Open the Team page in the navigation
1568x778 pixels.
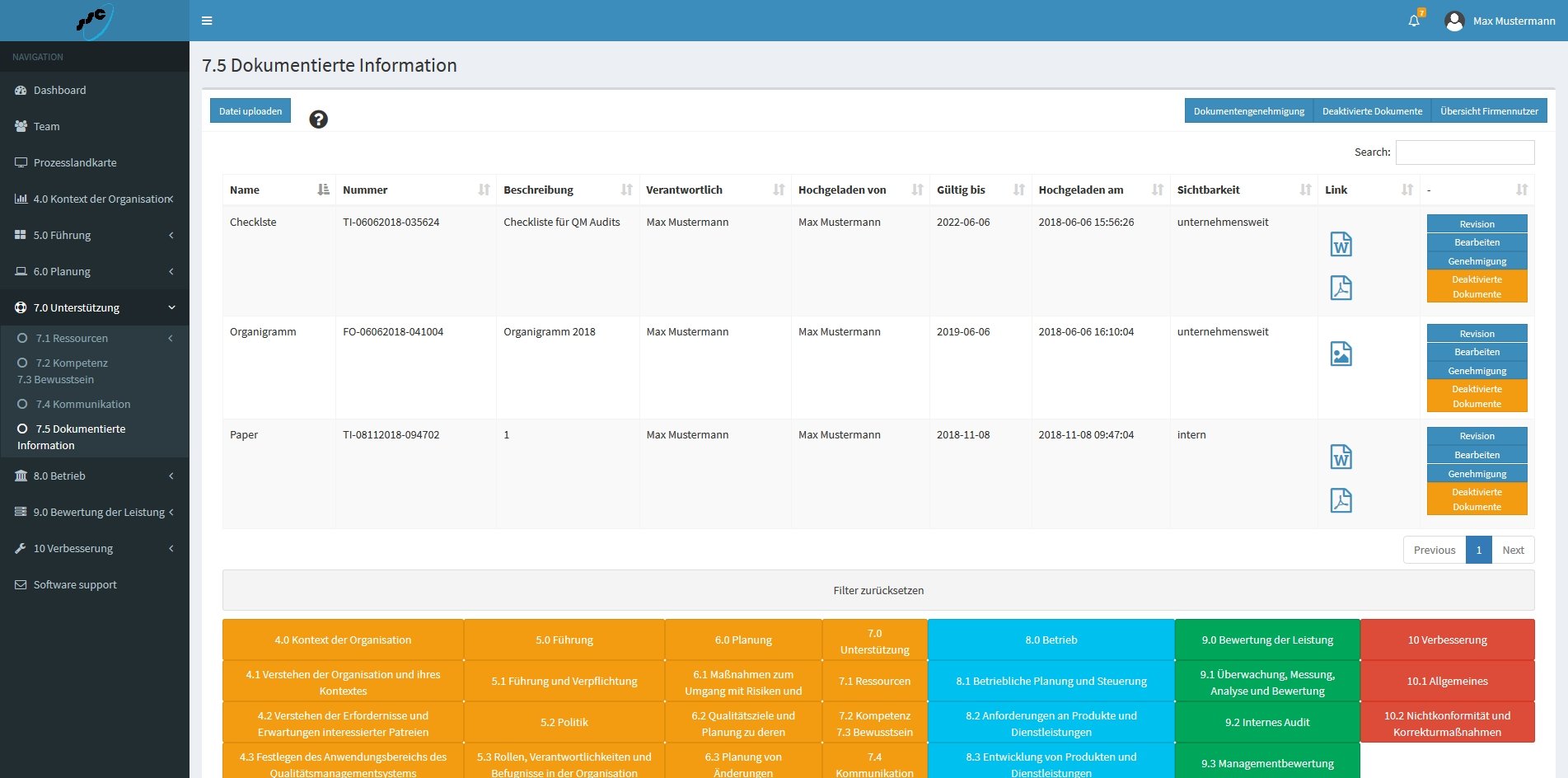pos(95,126)
